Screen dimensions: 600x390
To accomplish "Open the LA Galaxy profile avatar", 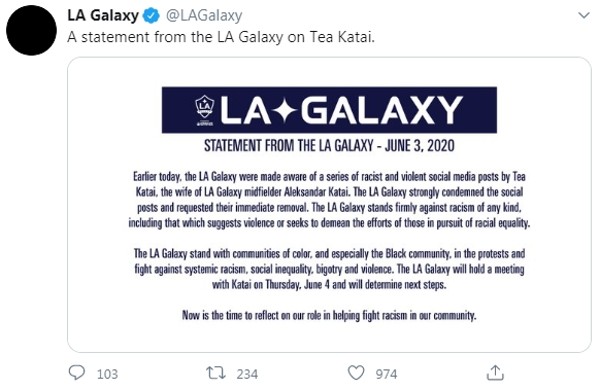I will pyautogui.click(x=31, y=30).
